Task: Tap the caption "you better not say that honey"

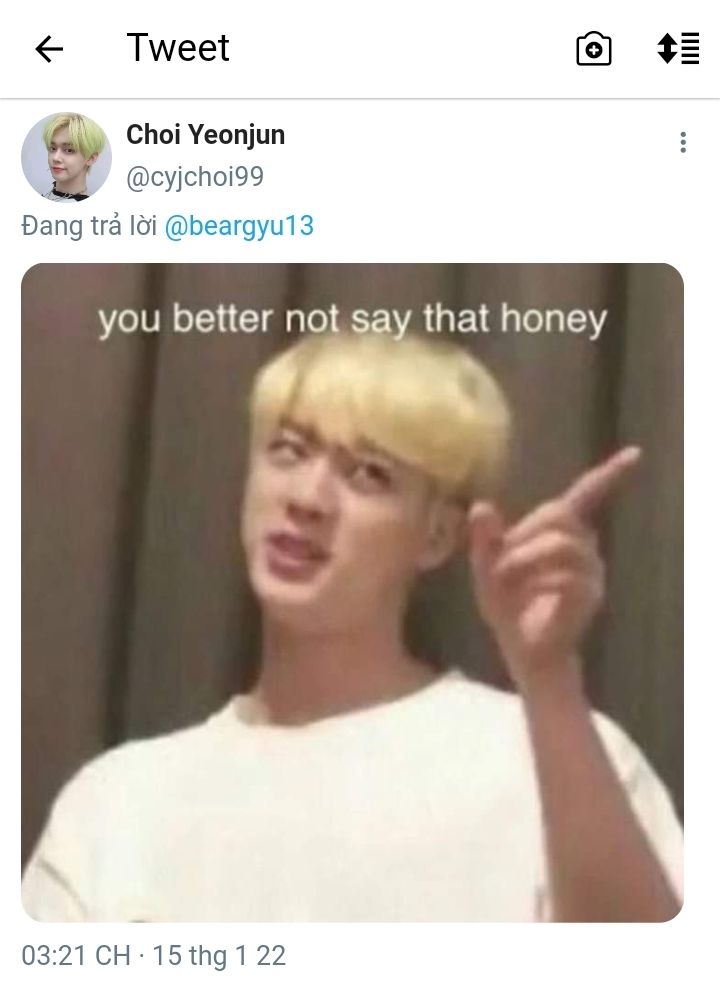Action: (352, 319)
